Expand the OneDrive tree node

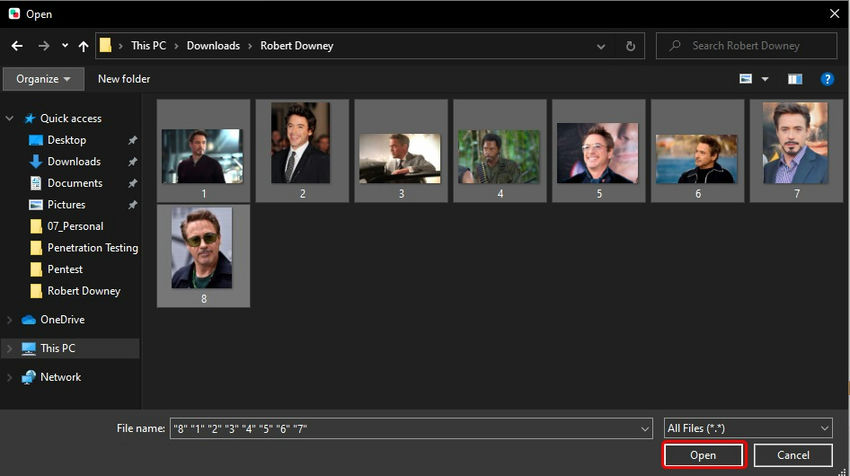tap(10, 320)
